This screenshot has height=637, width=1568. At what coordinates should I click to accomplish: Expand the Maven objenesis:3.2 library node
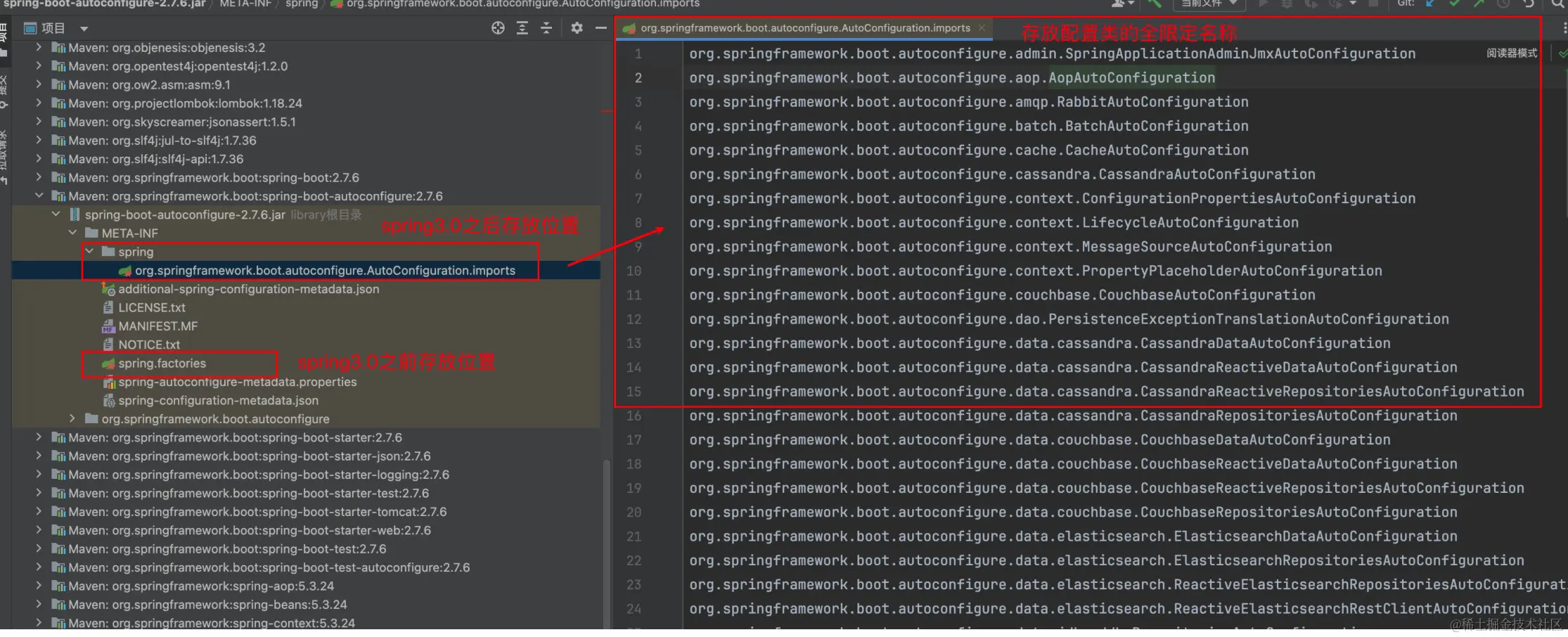39,48
